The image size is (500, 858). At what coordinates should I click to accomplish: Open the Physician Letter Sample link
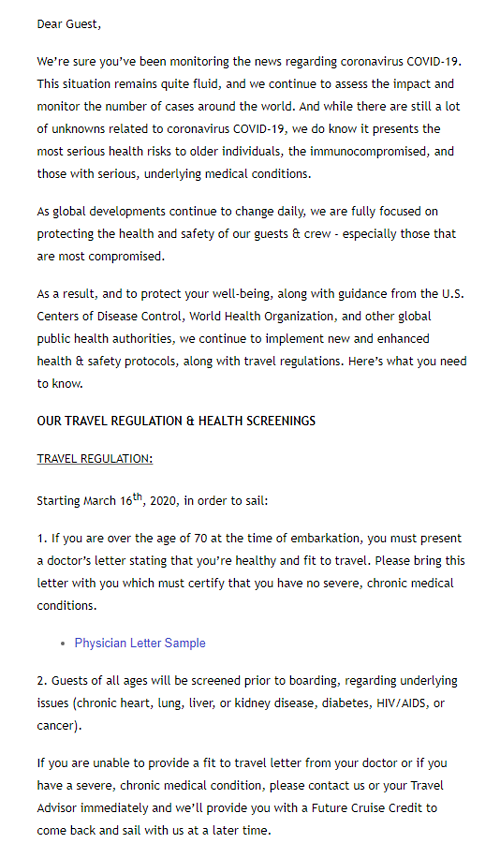pyautogui.click(x=140, y=643)
